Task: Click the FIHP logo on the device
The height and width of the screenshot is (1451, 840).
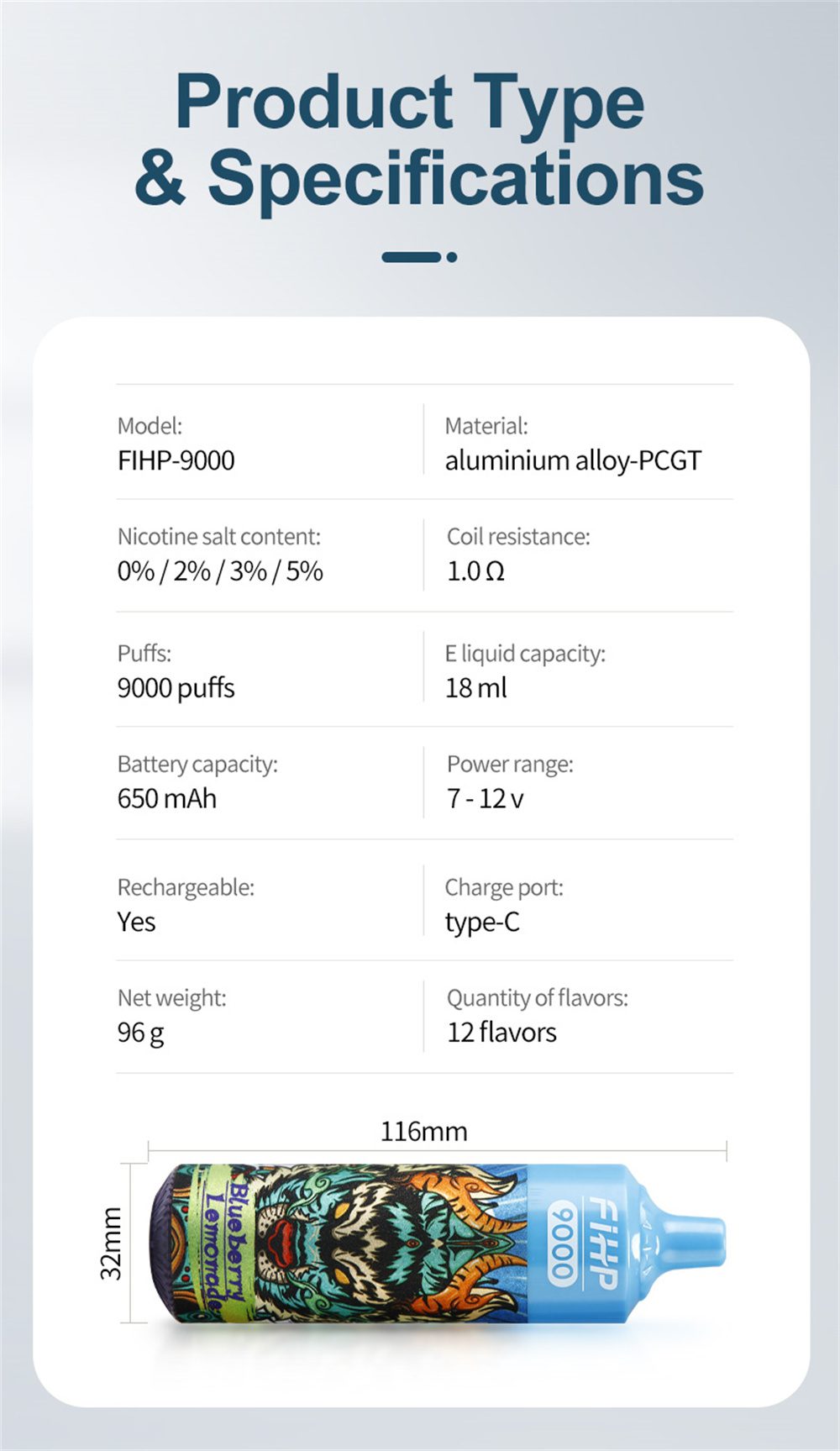Action: [603, 1243]
